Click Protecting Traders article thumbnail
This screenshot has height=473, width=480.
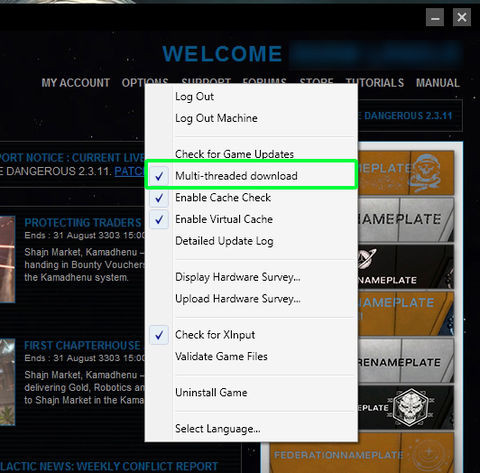tap(7, 259)
